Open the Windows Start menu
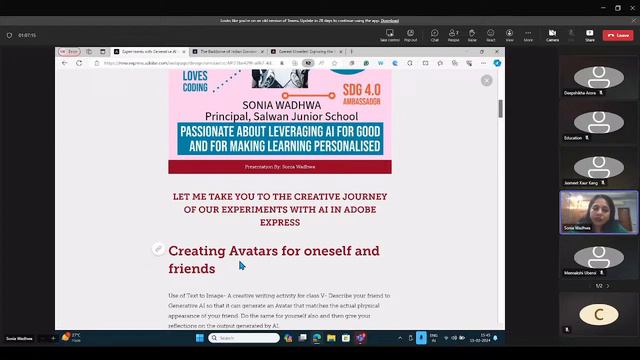Image resolution: width=640 pixels, height=360 pixels. [x=200, y=338]
